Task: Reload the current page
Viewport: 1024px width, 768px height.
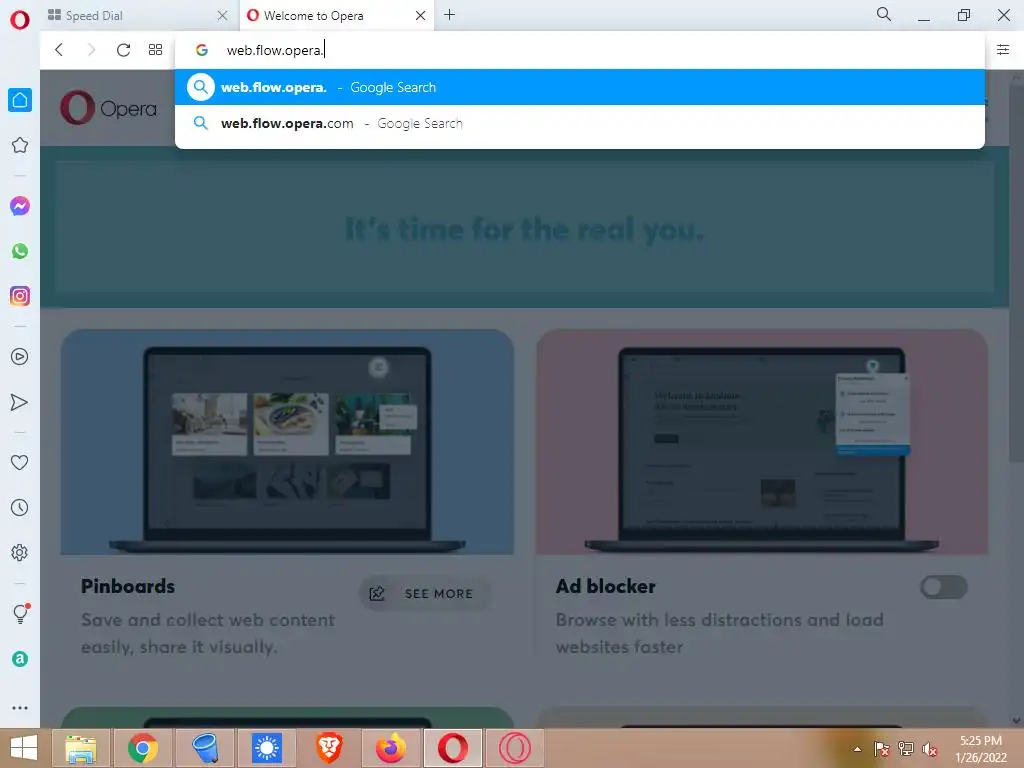Action: pos(123,50)
